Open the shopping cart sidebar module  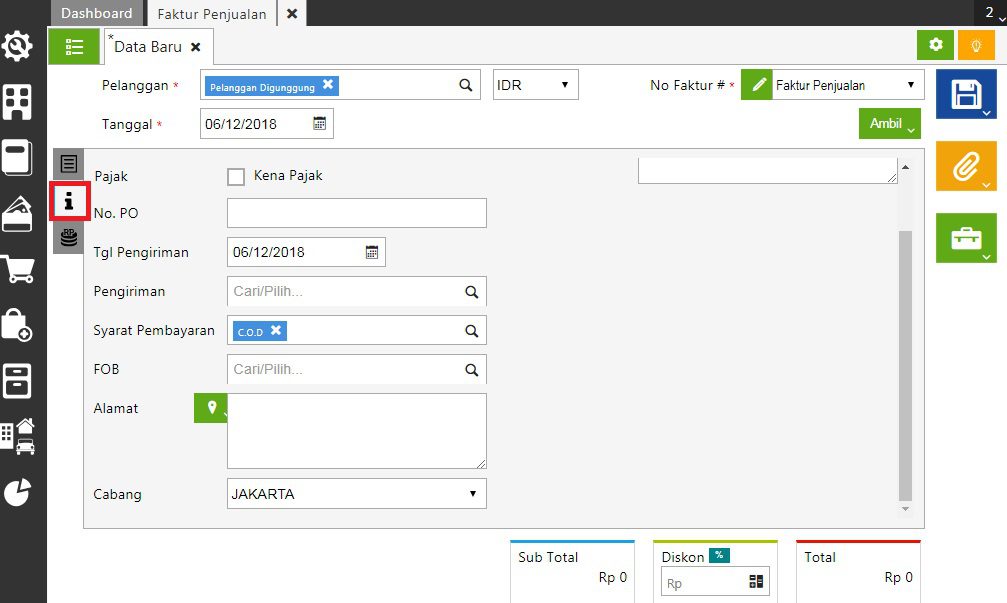pos(18,269)
